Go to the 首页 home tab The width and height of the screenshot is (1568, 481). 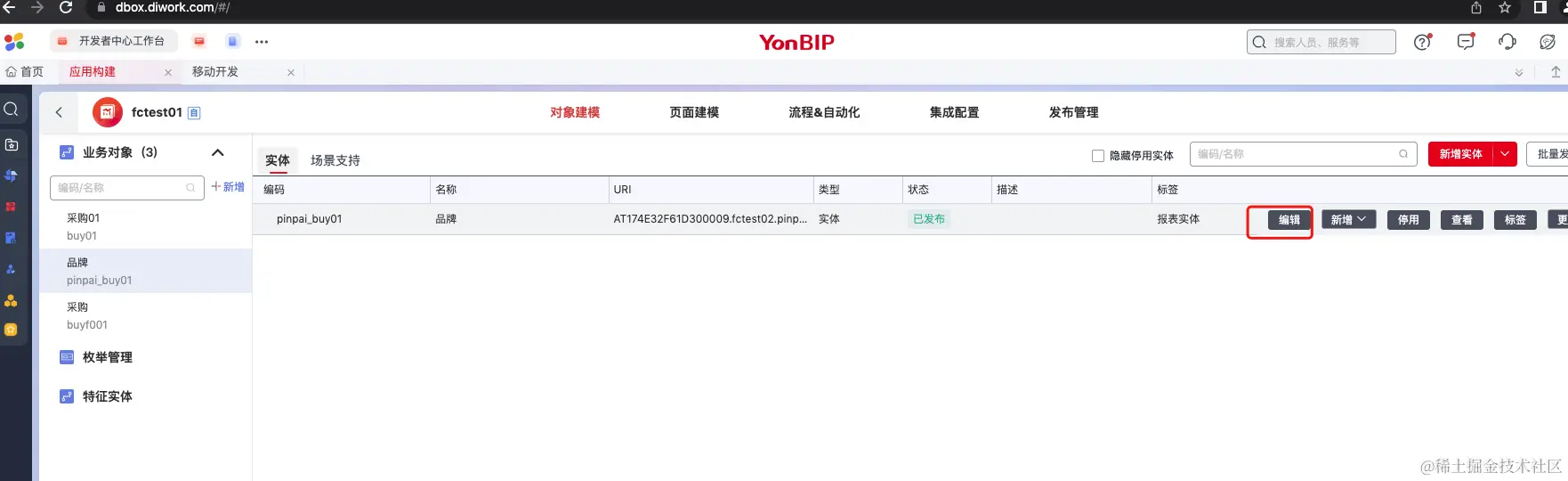click(25, 72)
